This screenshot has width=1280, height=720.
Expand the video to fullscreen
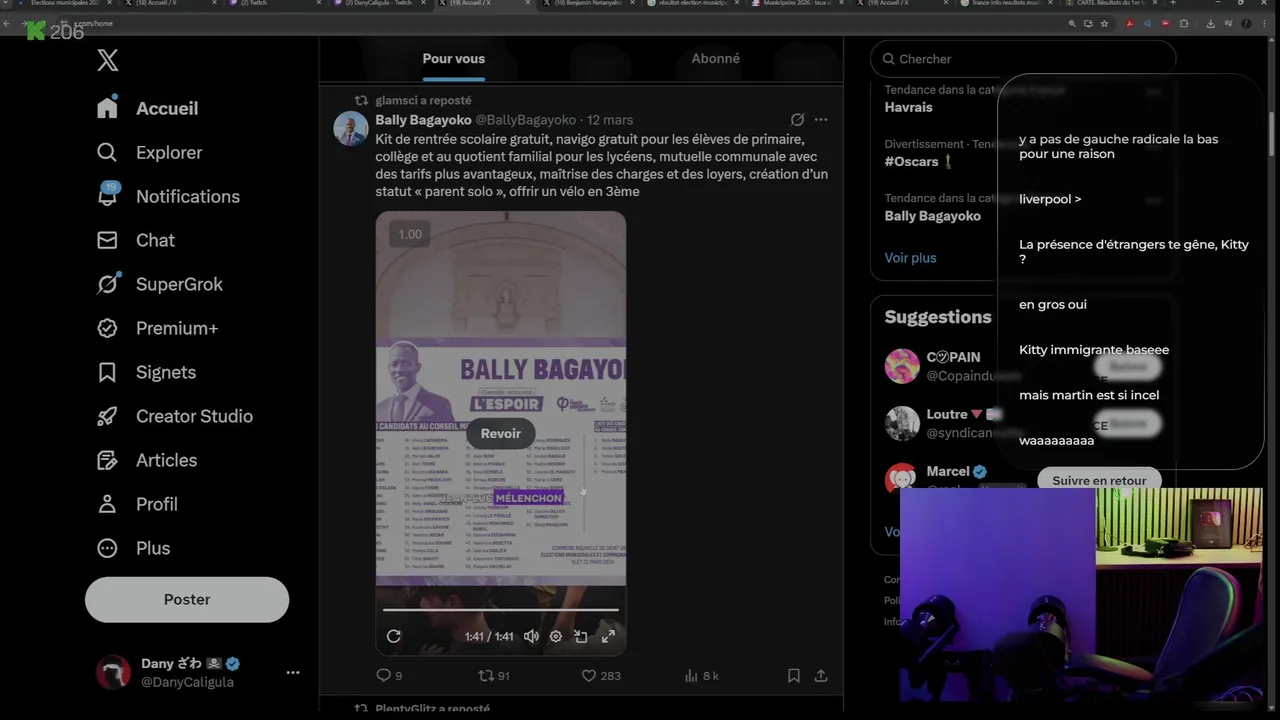[607, 636]
